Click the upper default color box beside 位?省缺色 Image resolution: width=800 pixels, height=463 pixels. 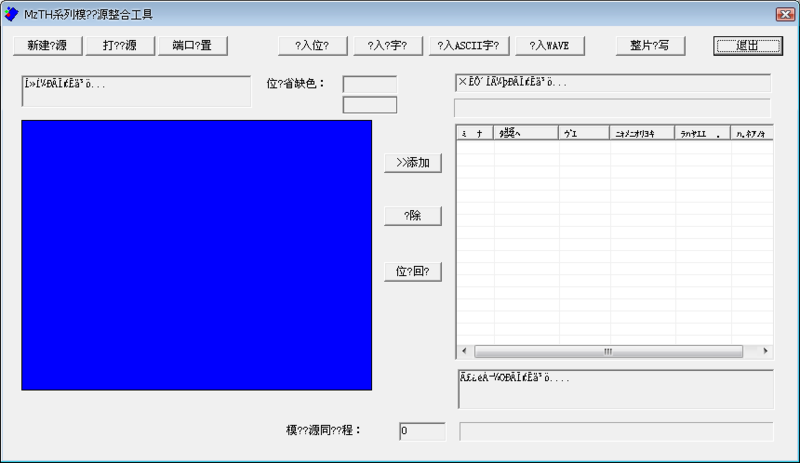[370, 84]
